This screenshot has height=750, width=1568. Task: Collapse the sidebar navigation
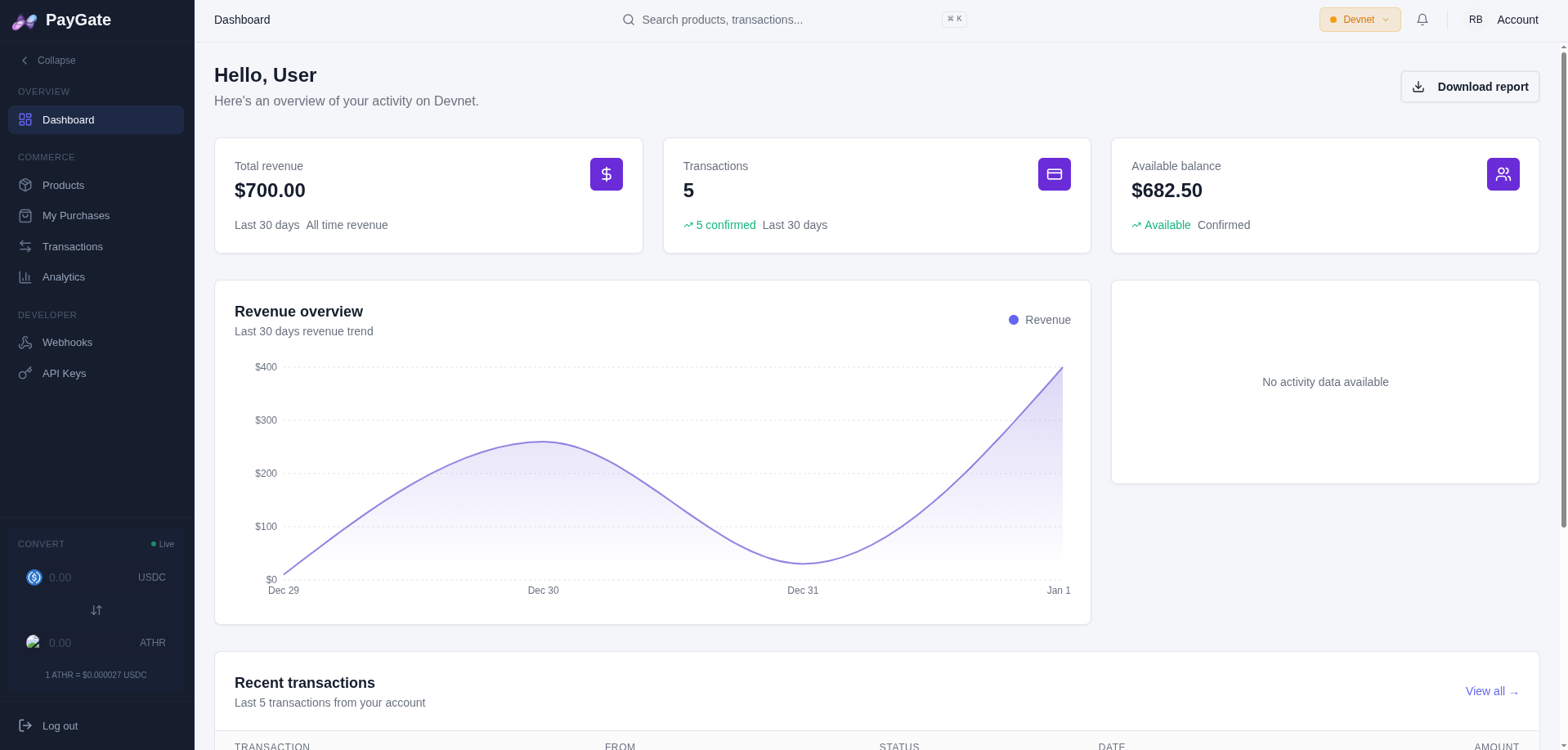coord(48,60)
